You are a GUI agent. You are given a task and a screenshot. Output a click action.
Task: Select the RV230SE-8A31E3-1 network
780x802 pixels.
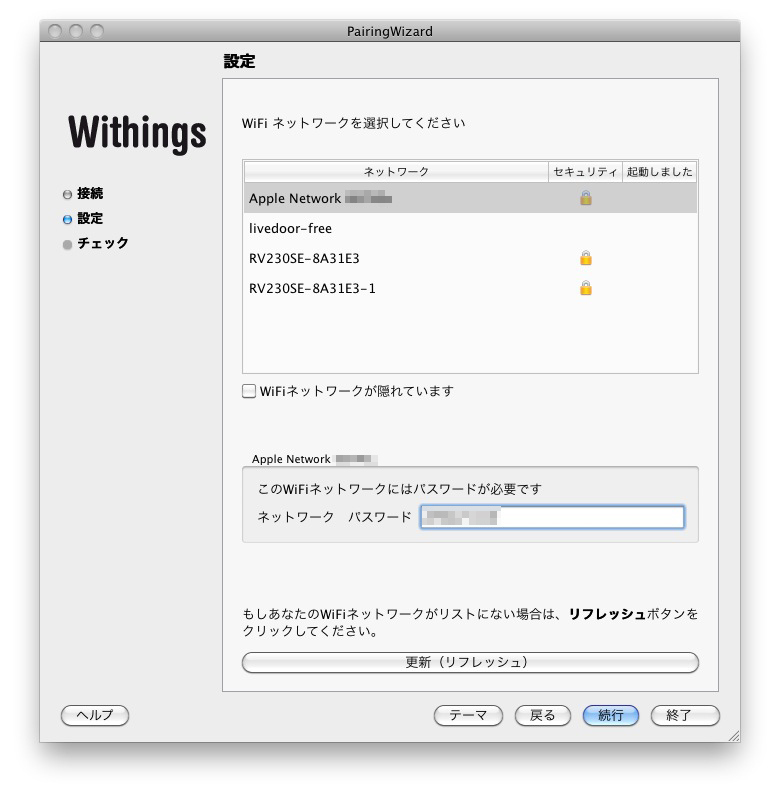coord(470,288)
